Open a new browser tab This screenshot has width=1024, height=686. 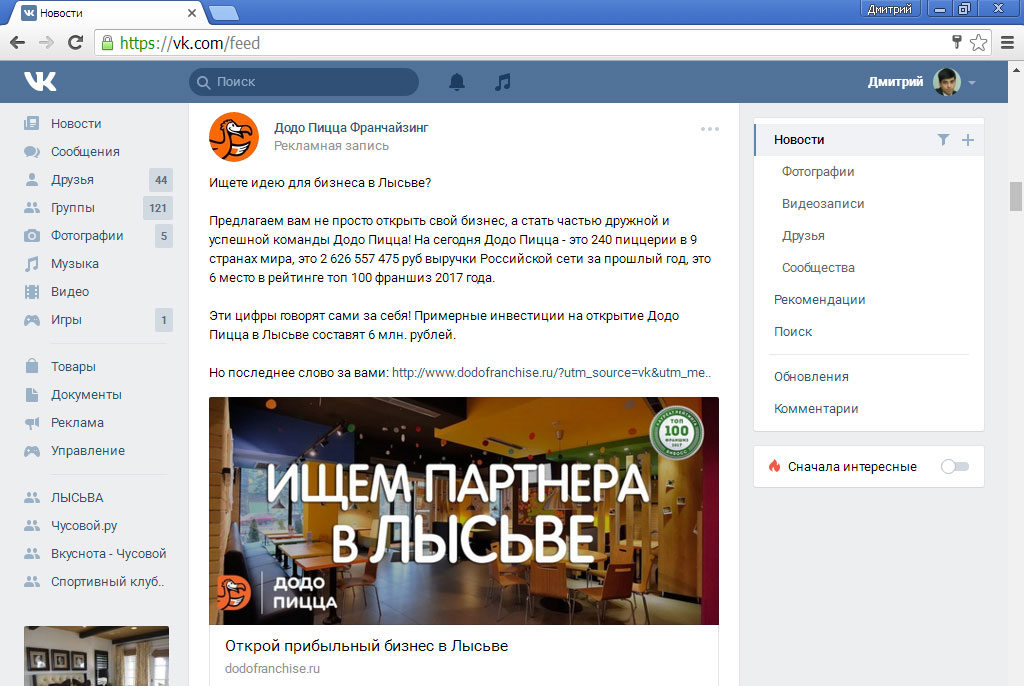click(223, 13)
